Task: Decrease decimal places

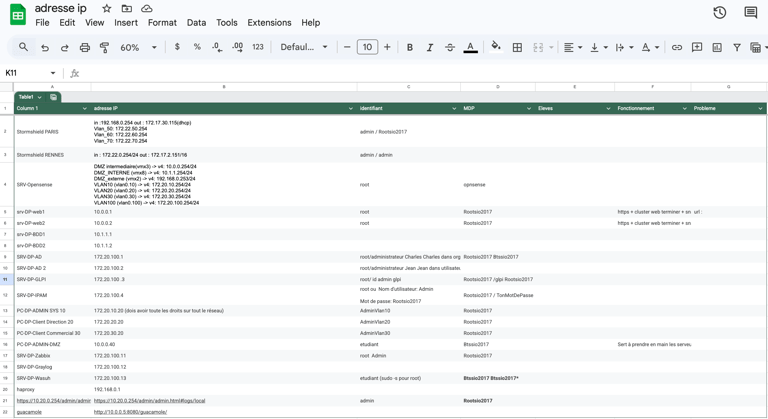Action: pos(217,47)
